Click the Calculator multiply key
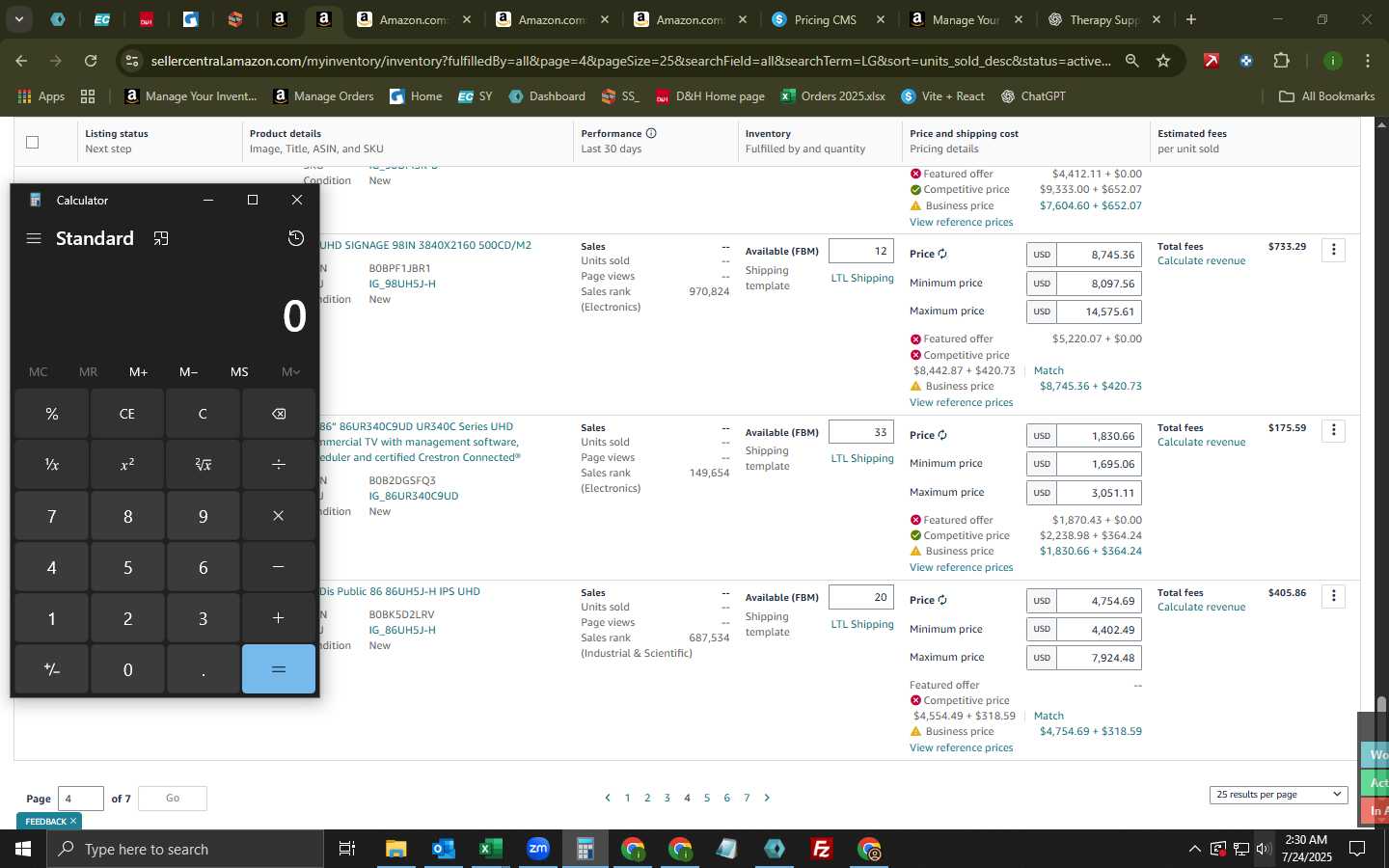1389x868 pixels. [x=279, y=516]
